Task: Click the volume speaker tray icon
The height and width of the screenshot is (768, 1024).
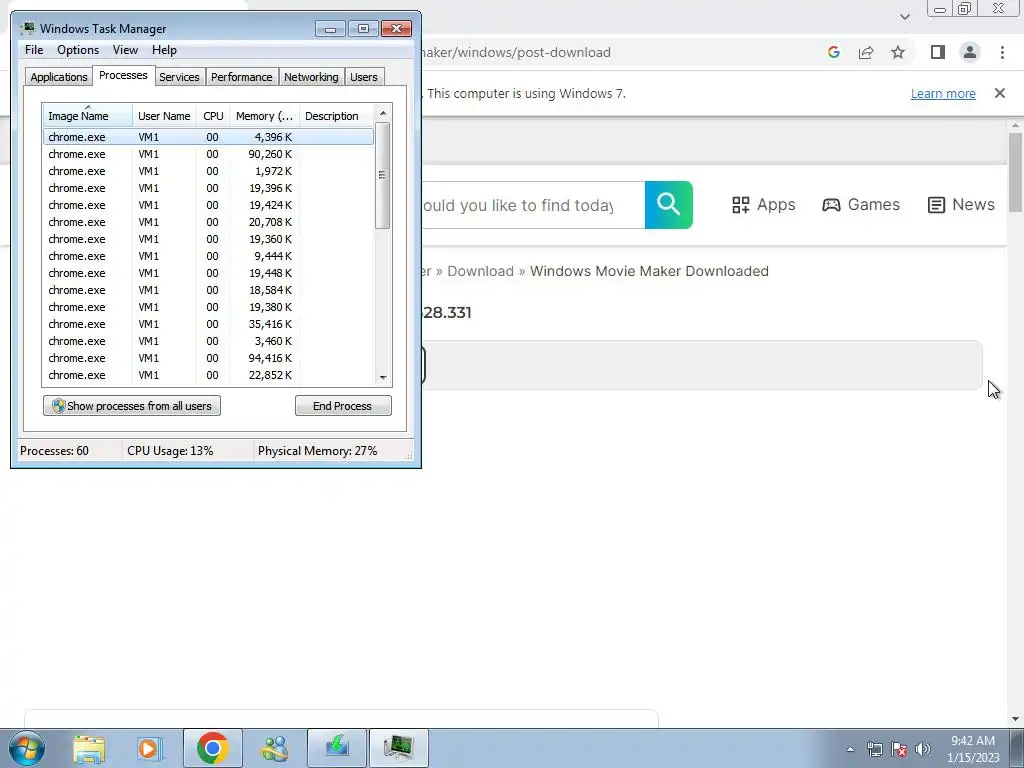Action: click(923, 749)
